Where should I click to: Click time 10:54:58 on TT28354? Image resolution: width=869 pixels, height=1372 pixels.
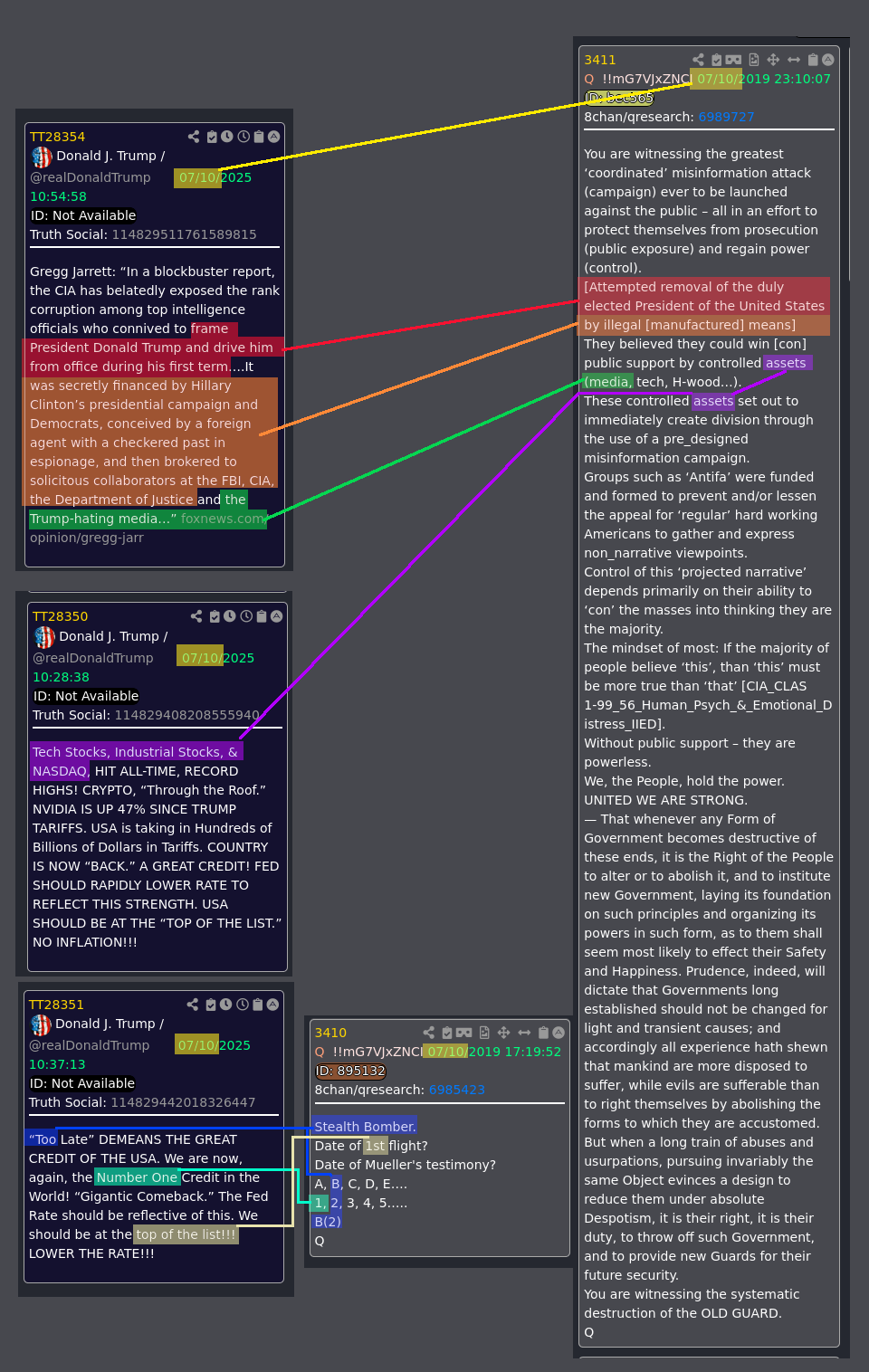tap(58, 196)
